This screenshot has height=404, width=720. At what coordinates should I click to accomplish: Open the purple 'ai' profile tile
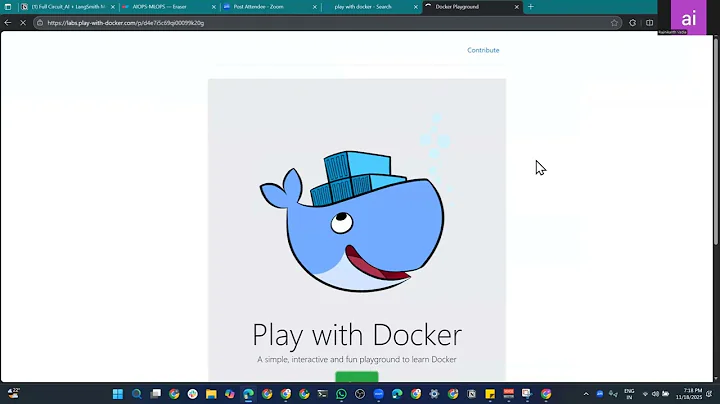688,17
